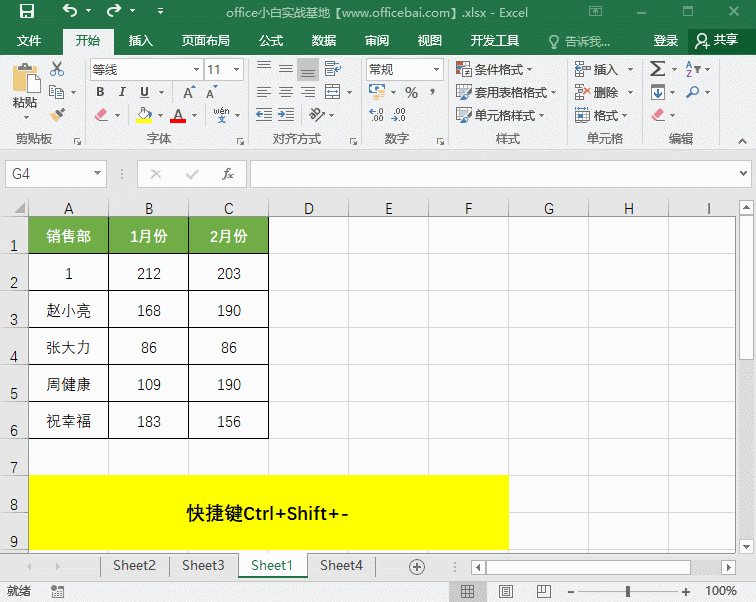Toggle center text horizontally
Screen dimensions: 756x602
pos(286,92)
